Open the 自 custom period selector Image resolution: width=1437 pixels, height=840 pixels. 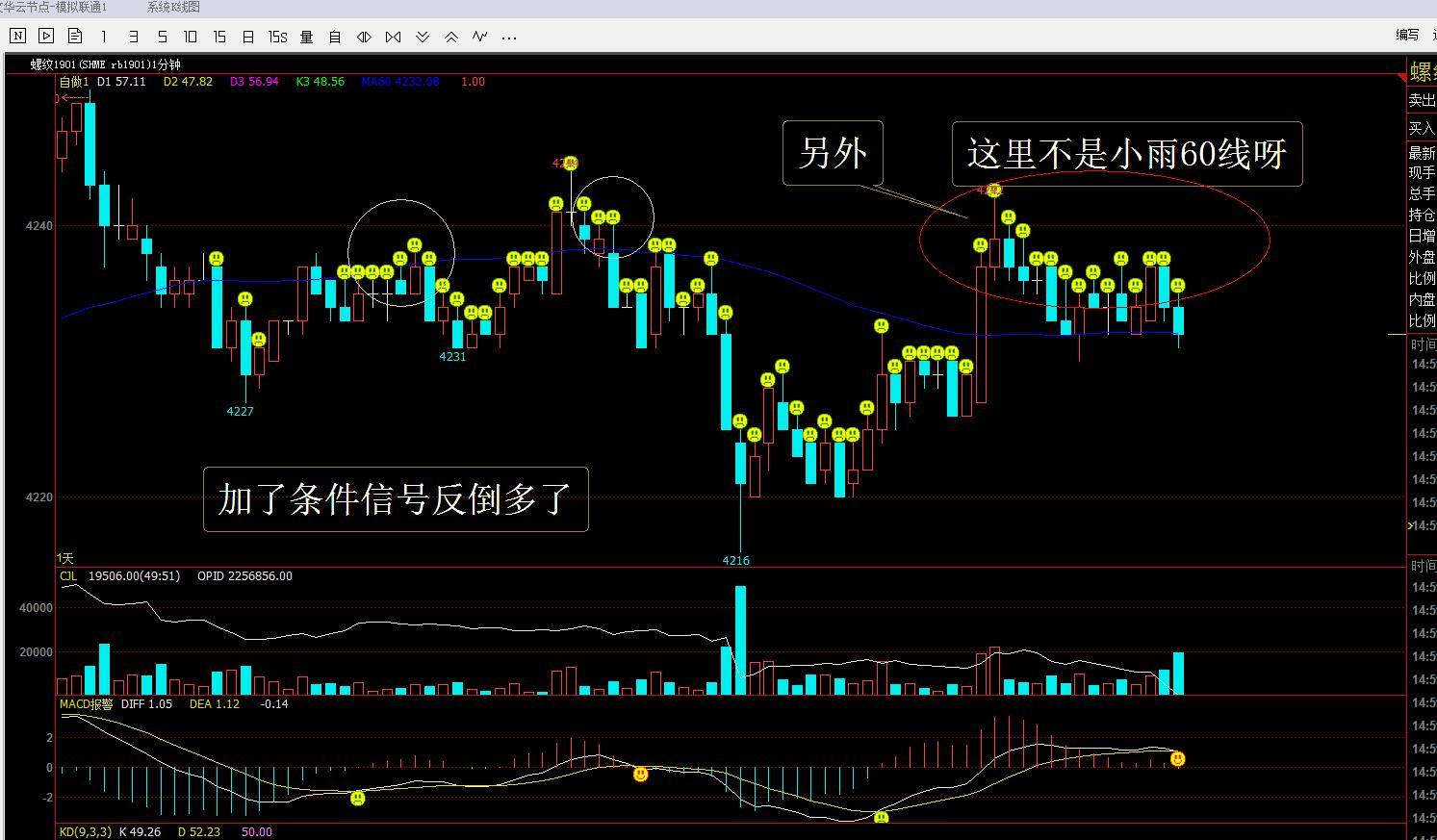(335, 37)
